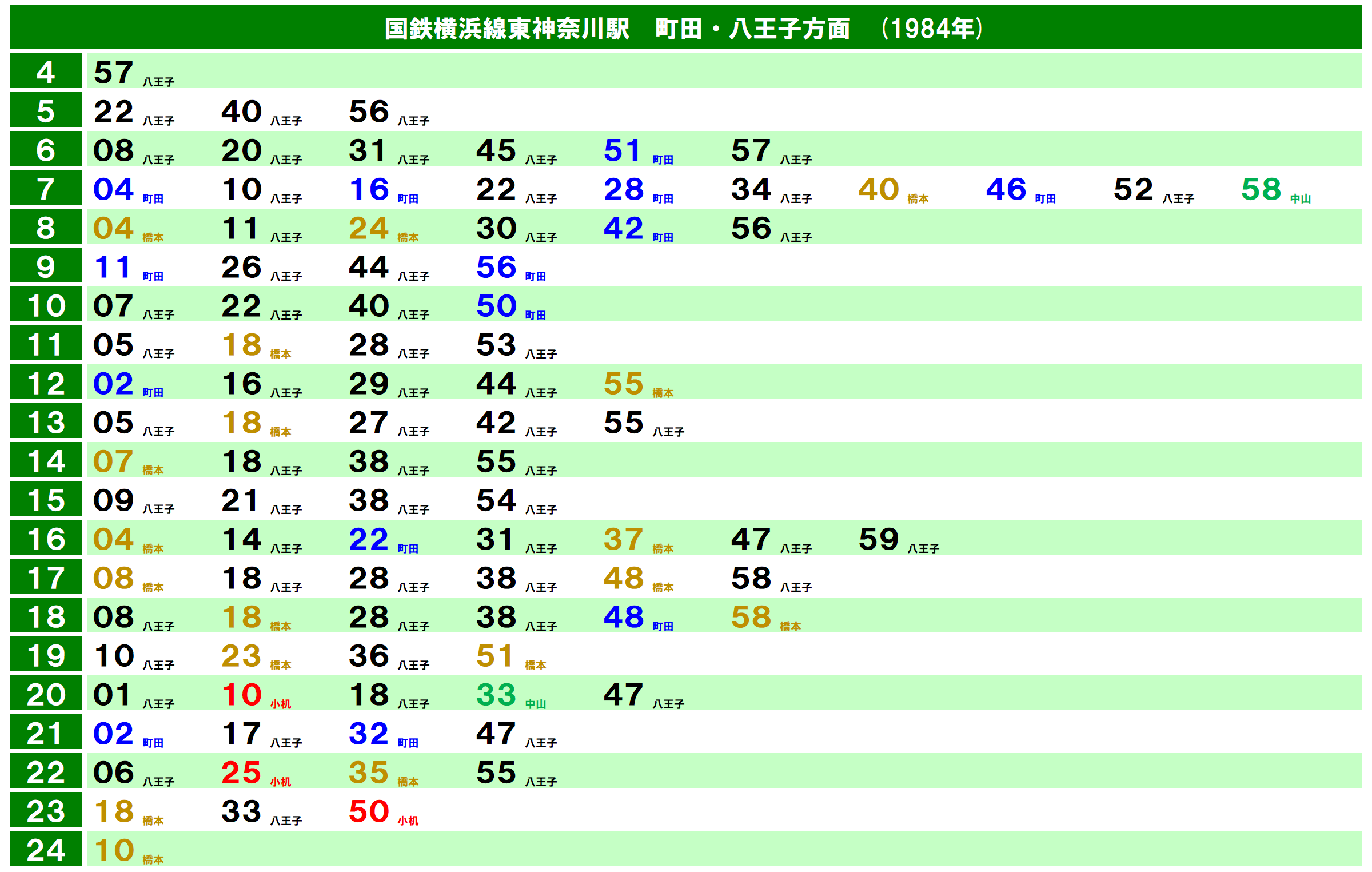The height and width of the screenshot is (872, 1372).
Task: Click the hour 4 row label
Action: tap(46, 72)
